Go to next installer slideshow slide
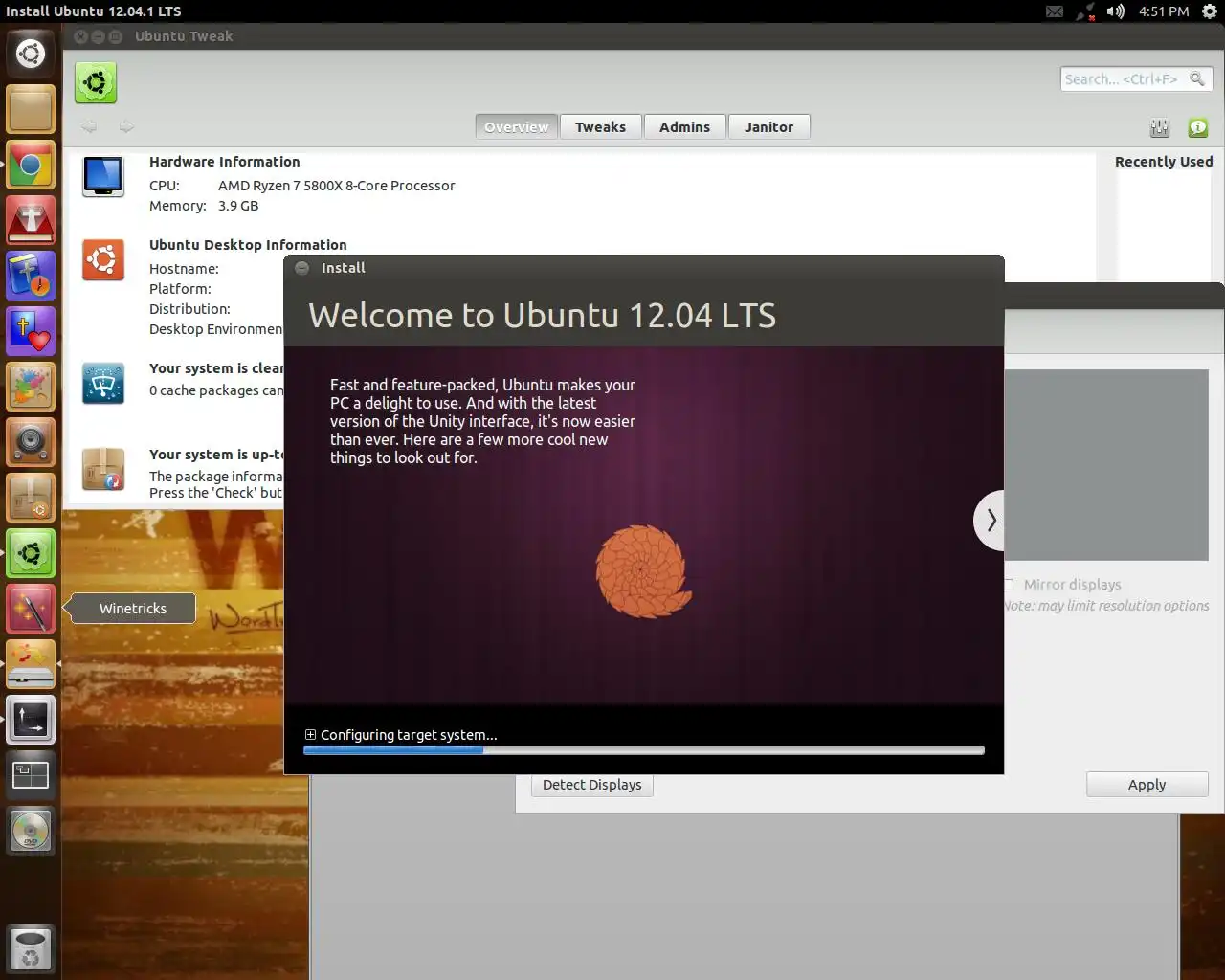Image resolution: width=1225 pixels, height=980 pixels. pyautogui.click(x=991, y=521)
